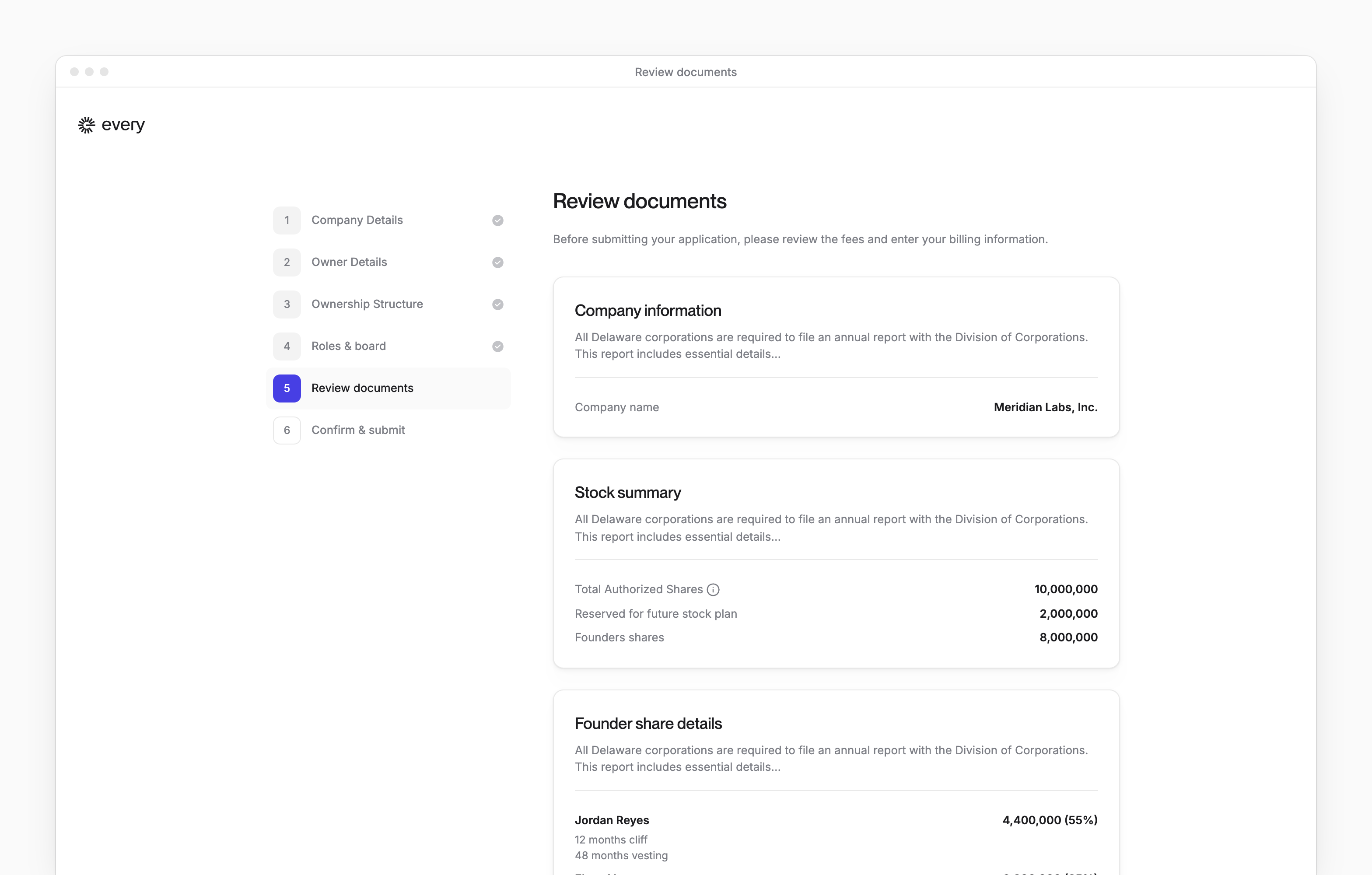Click the 12 months cliff text
The image size is (1372, 875).
(x=611, y=840)
